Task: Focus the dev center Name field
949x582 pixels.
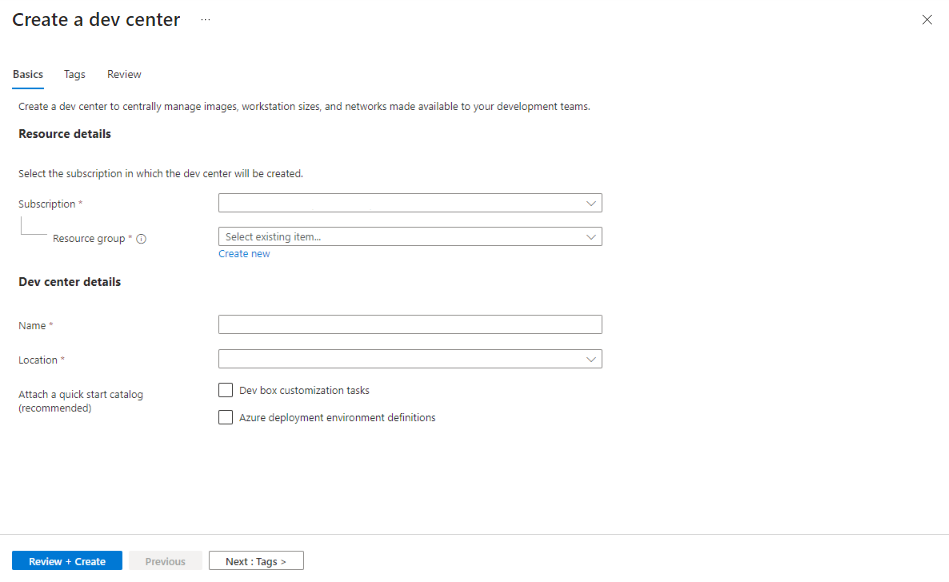Action: point(410,324)
